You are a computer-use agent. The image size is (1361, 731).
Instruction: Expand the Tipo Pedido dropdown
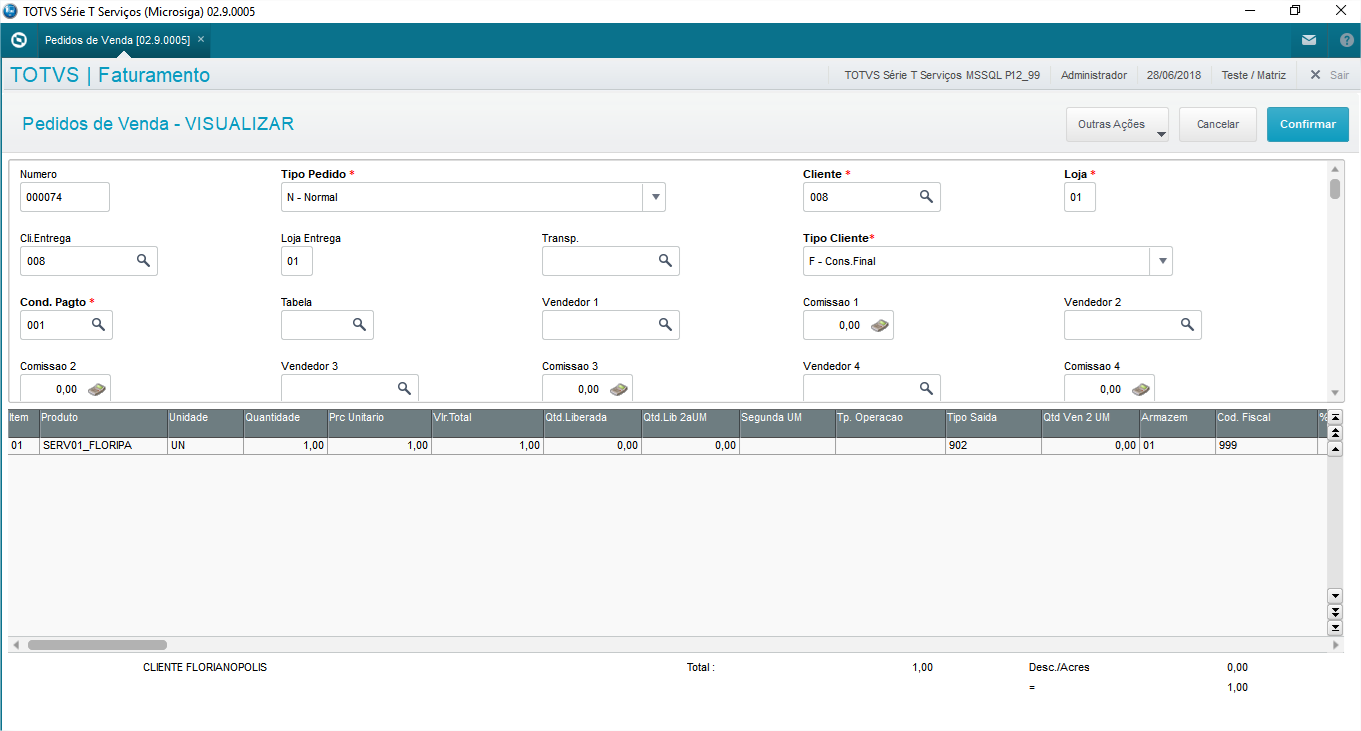[x=654, y=197]
